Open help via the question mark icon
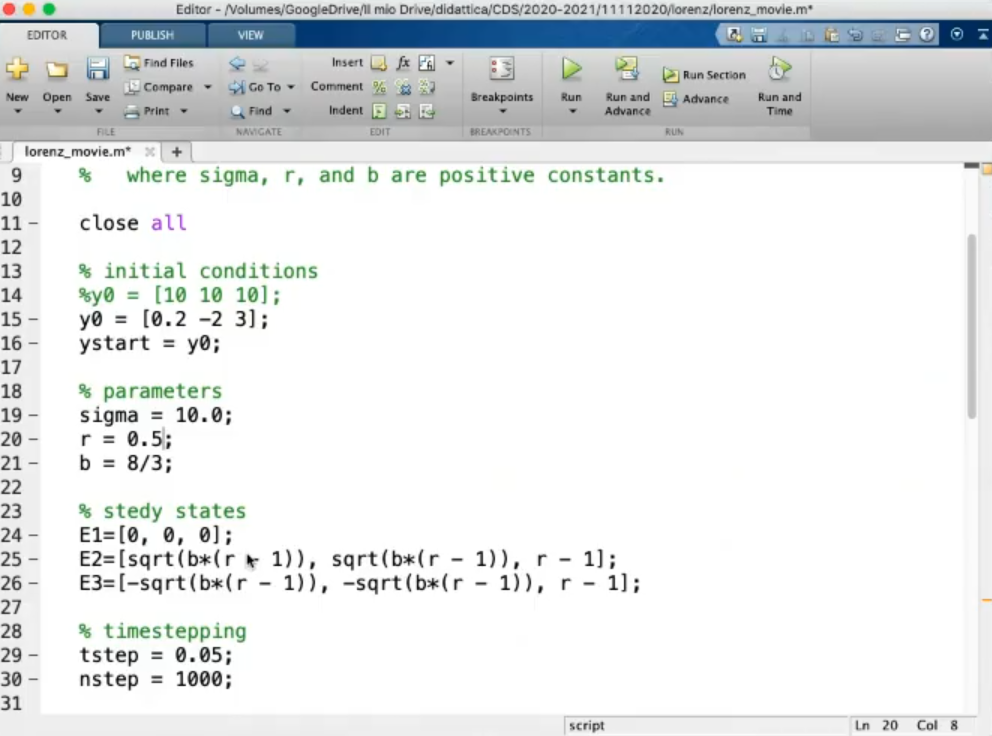 click(x=927, y=34)
